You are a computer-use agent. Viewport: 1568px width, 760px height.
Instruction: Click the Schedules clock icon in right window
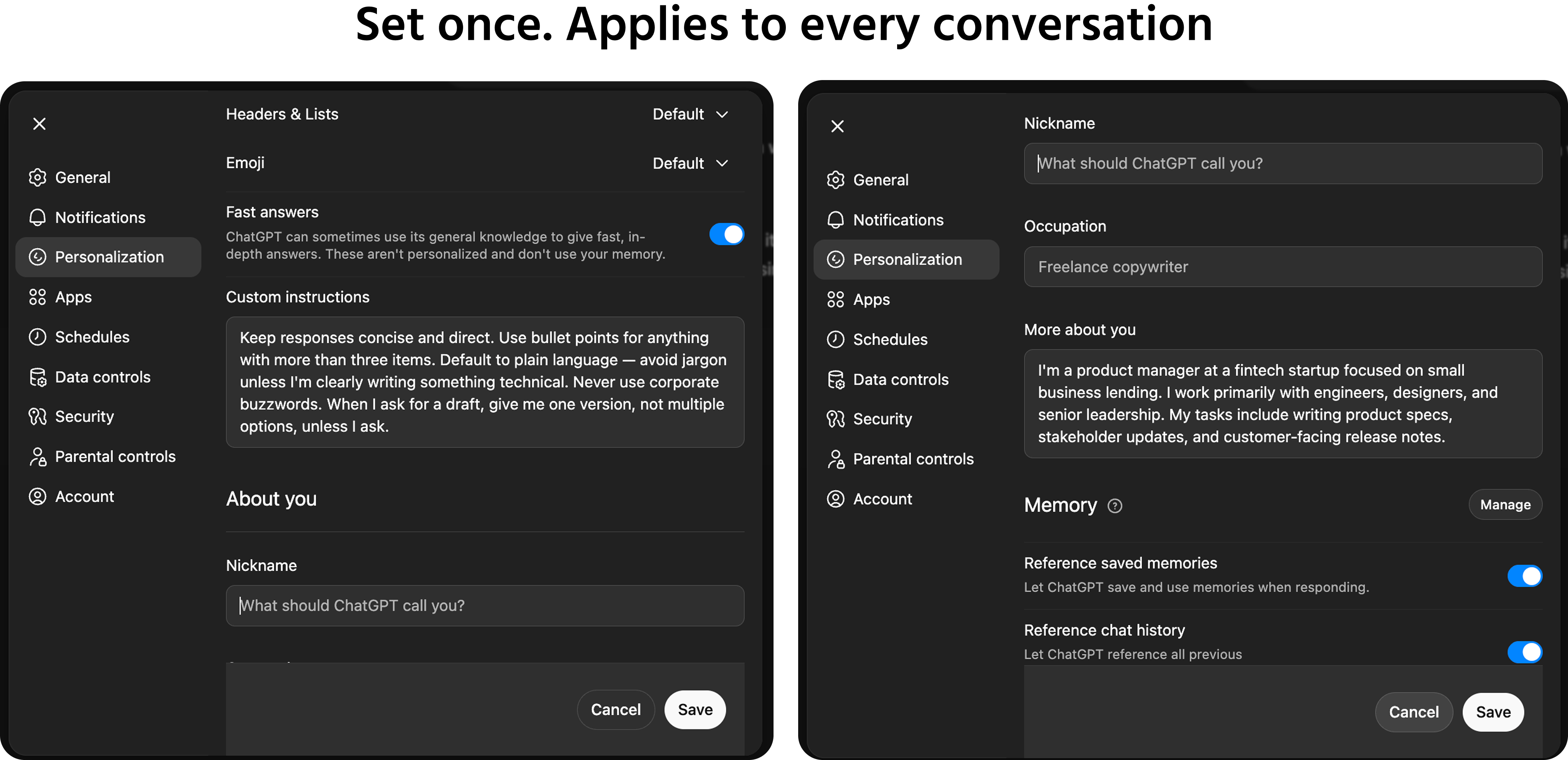[836, 340]
